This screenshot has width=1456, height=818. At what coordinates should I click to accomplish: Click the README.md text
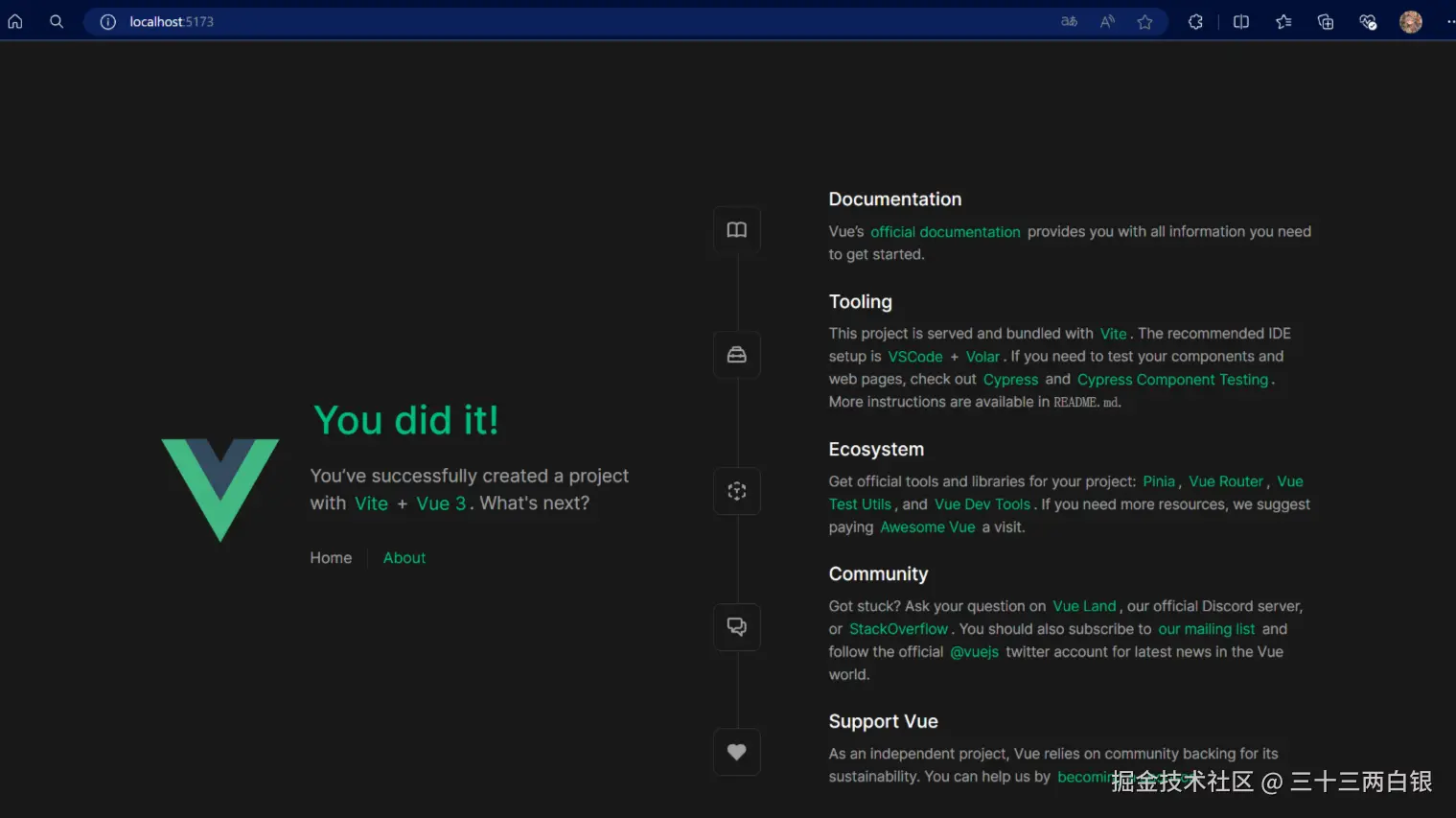[x=1086, y=403]
